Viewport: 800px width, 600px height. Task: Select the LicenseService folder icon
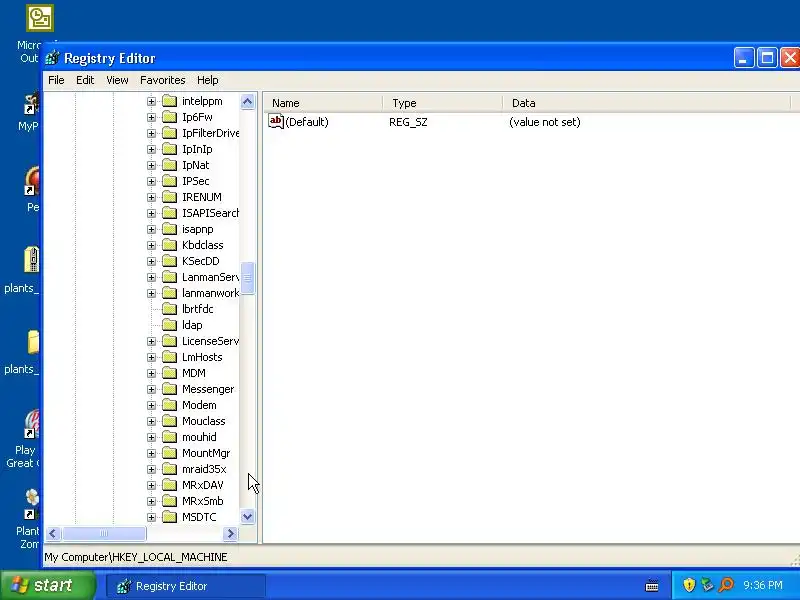[x=169, y=341]
